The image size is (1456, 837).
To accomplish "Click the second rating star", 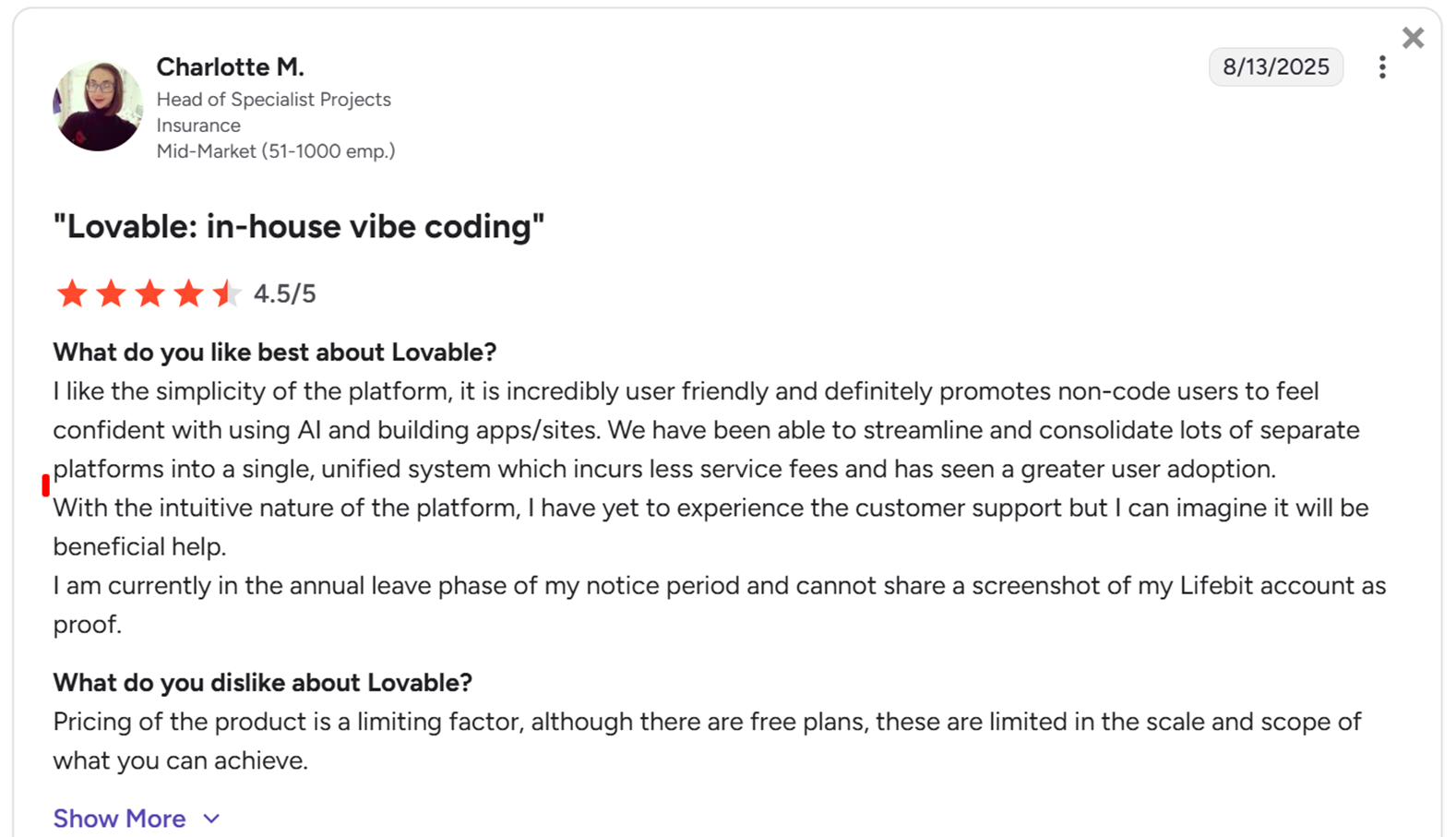I will coord(112,293).
